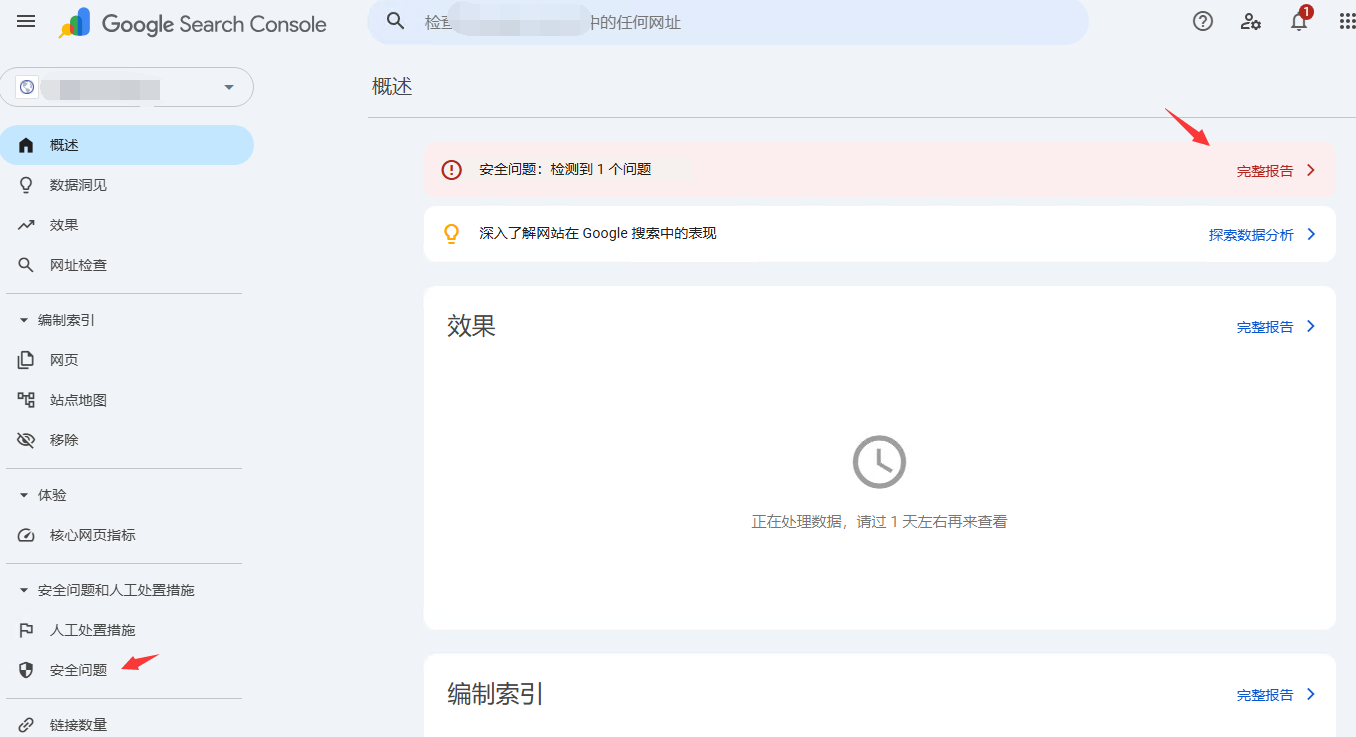Open the hamburger main menu
Viewport: 1356px width, 737px height.
(x=26, y=22)
